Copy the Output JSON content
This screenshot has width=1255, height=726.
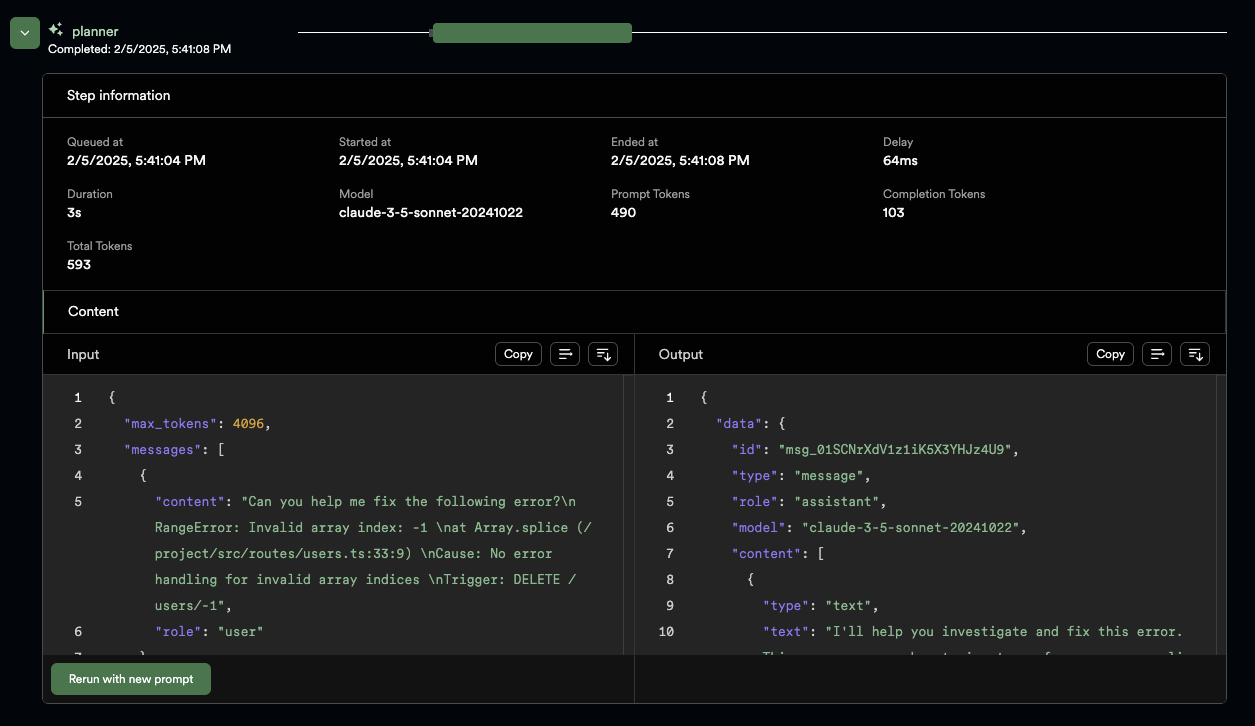1110,354
